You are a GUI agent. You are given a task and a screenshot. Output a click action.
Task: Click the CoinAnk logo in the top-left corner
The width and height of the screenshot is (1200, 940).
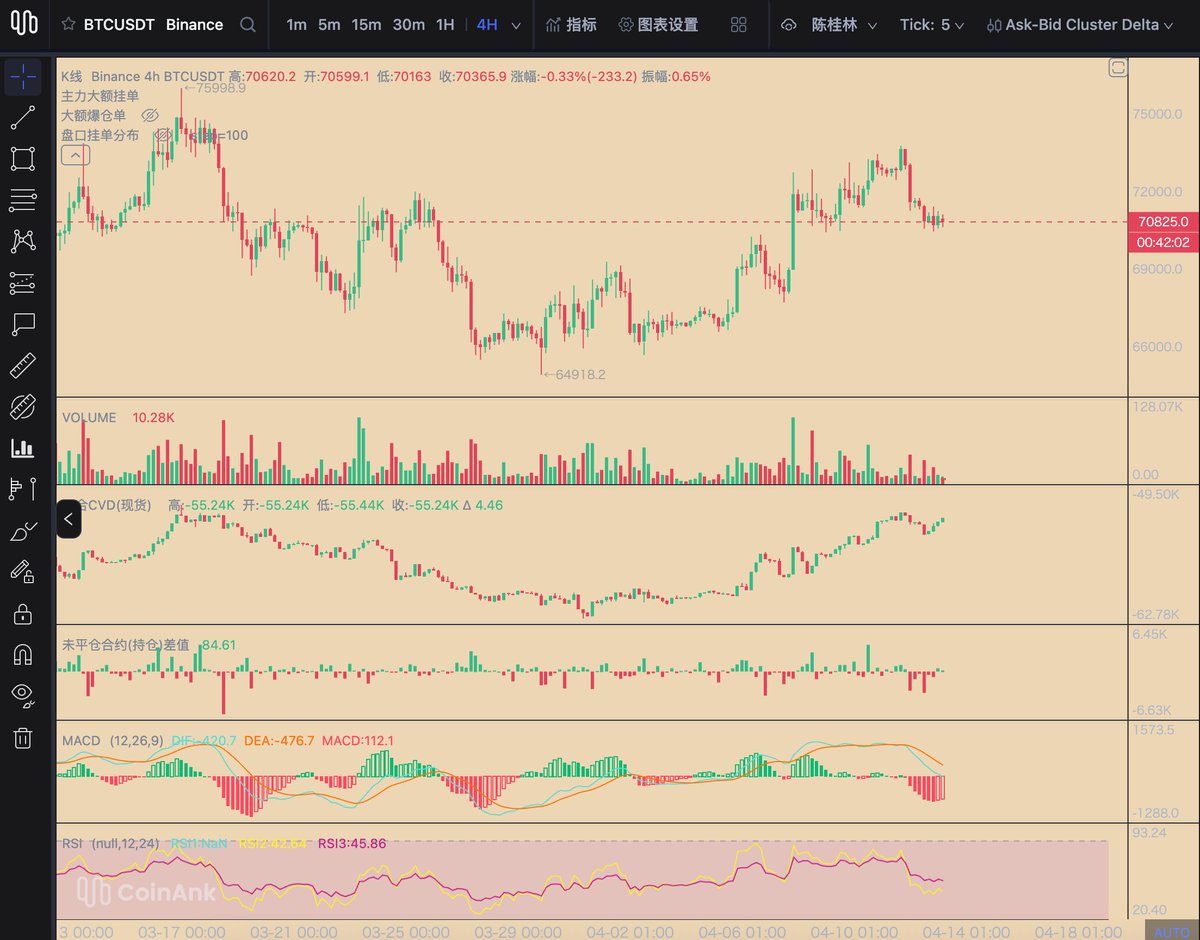pyautogui.click(x=23, y=22)
